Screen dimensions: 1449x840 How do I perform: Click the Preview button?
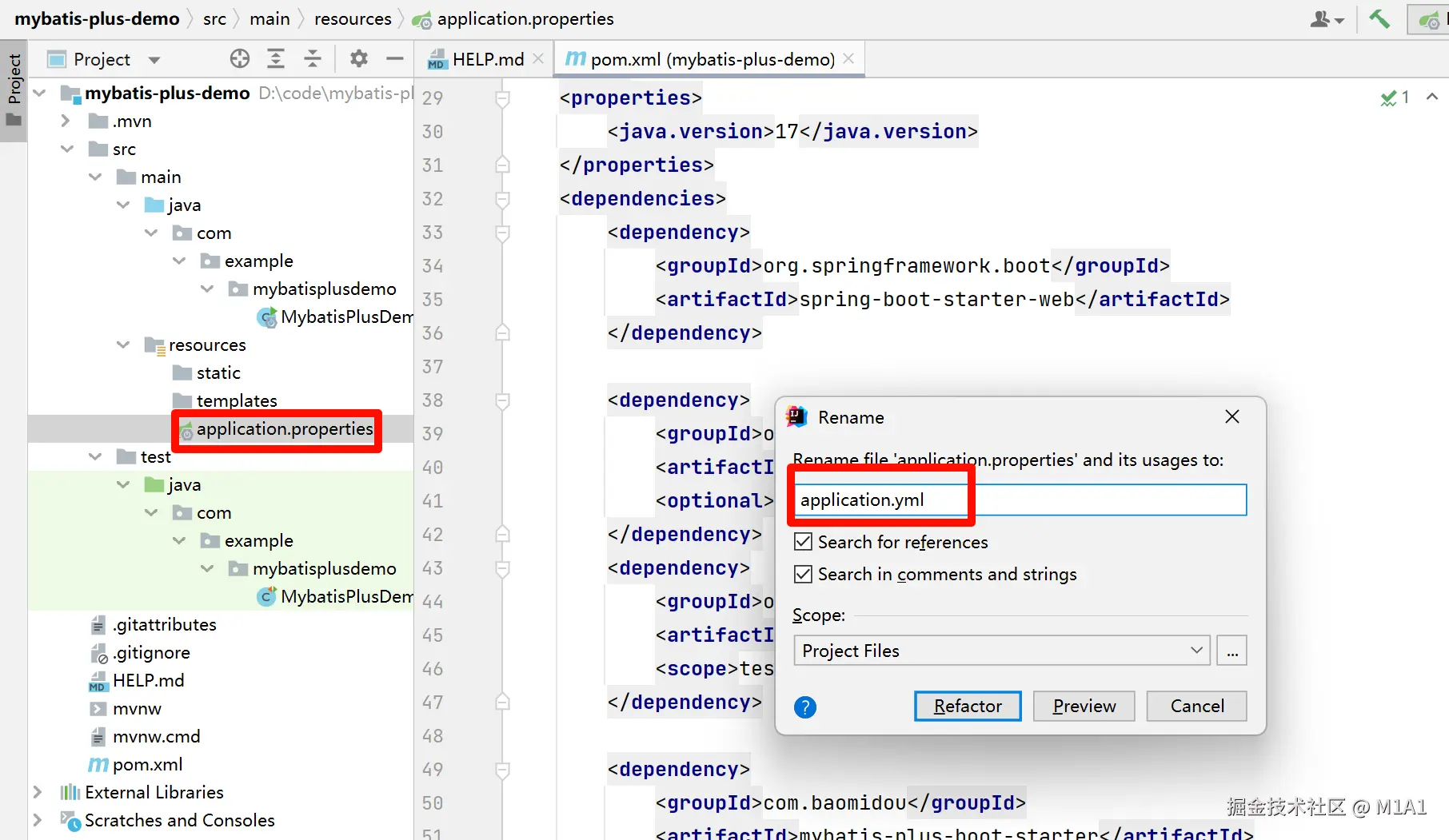1084,706
